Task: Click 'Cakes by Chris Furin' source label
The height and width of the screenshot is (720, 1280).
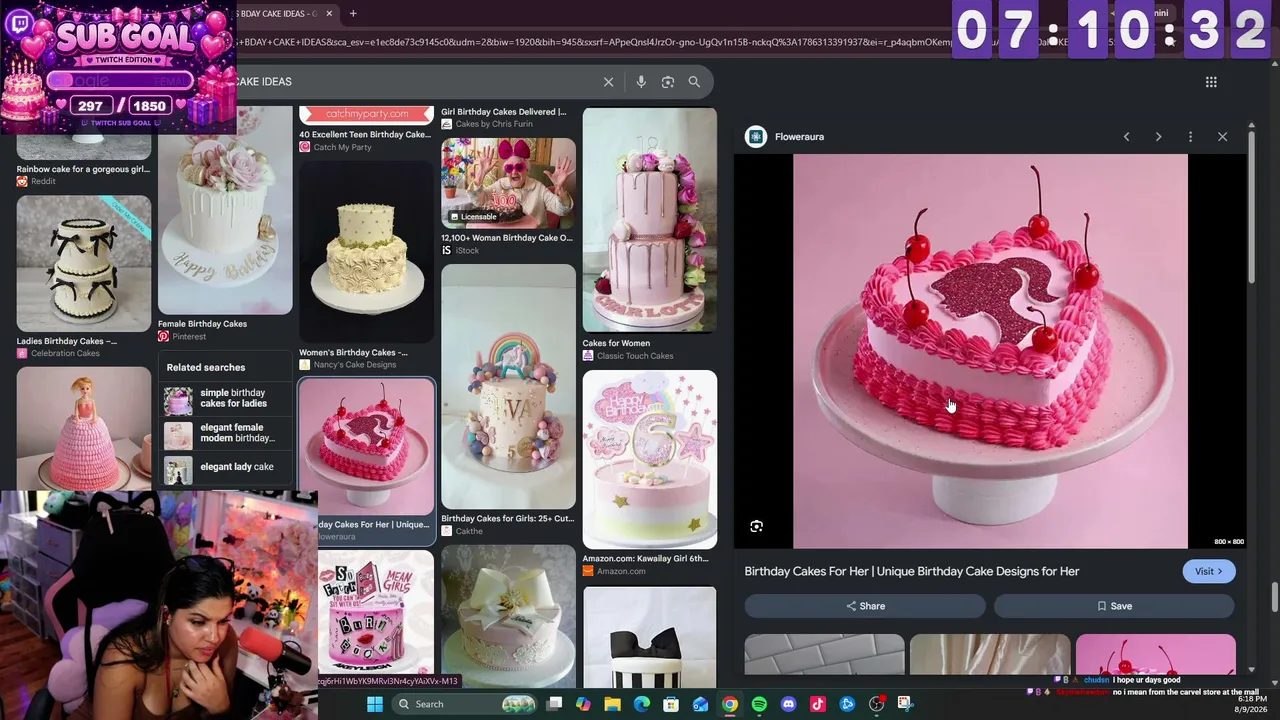Action: [x=494, y=124]
